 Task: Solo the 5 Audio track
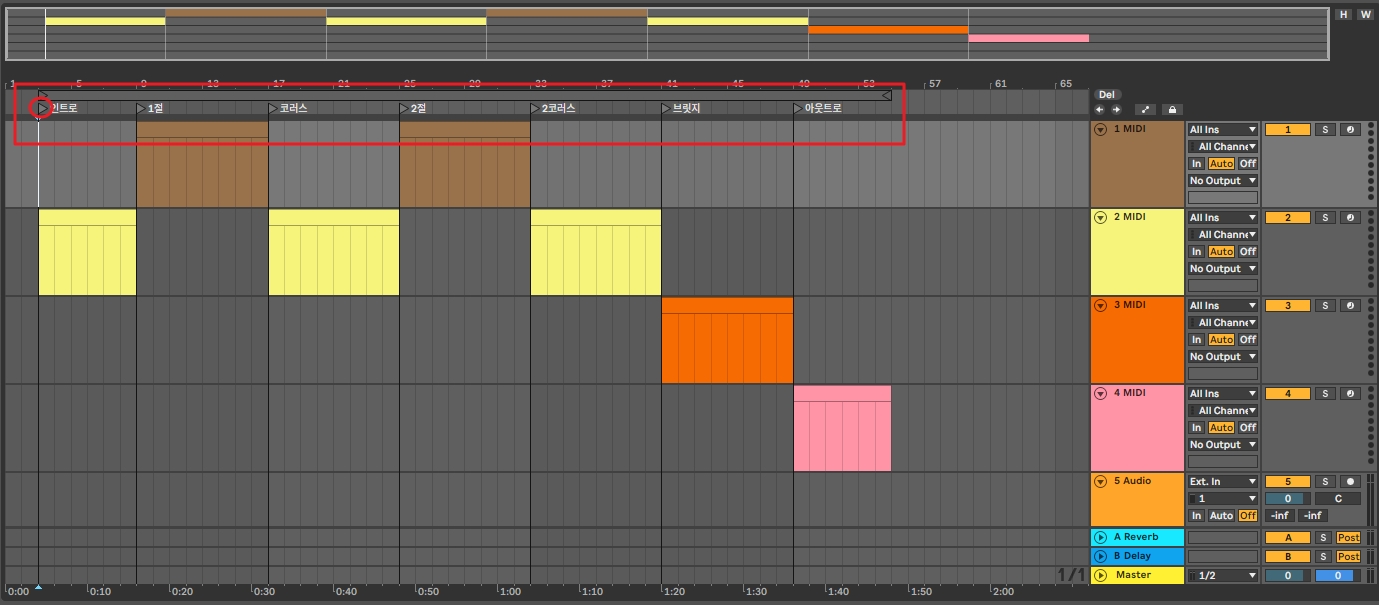1324,482
